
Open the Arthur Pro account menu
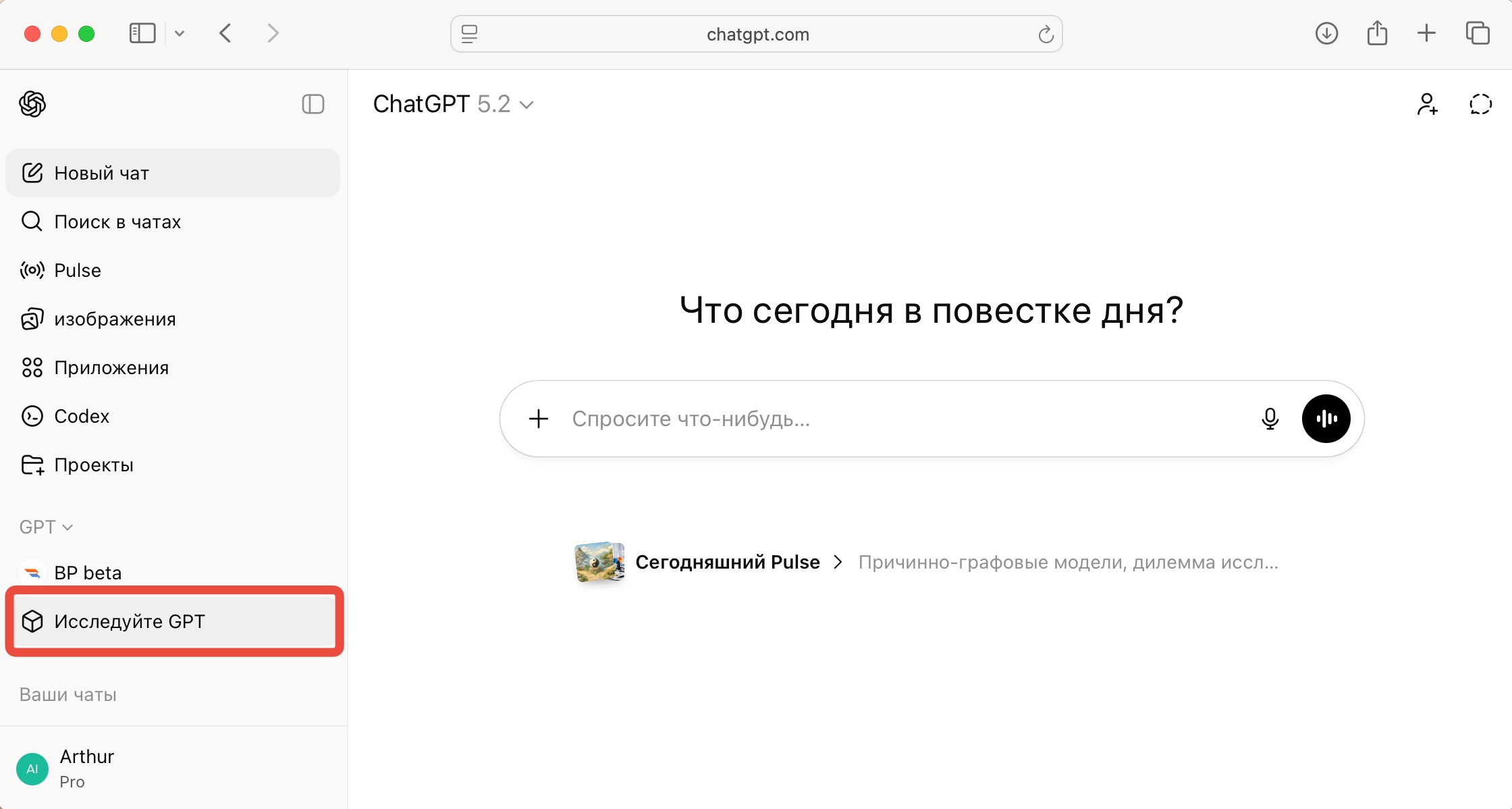pyautogui.click(x=173, y=768)
